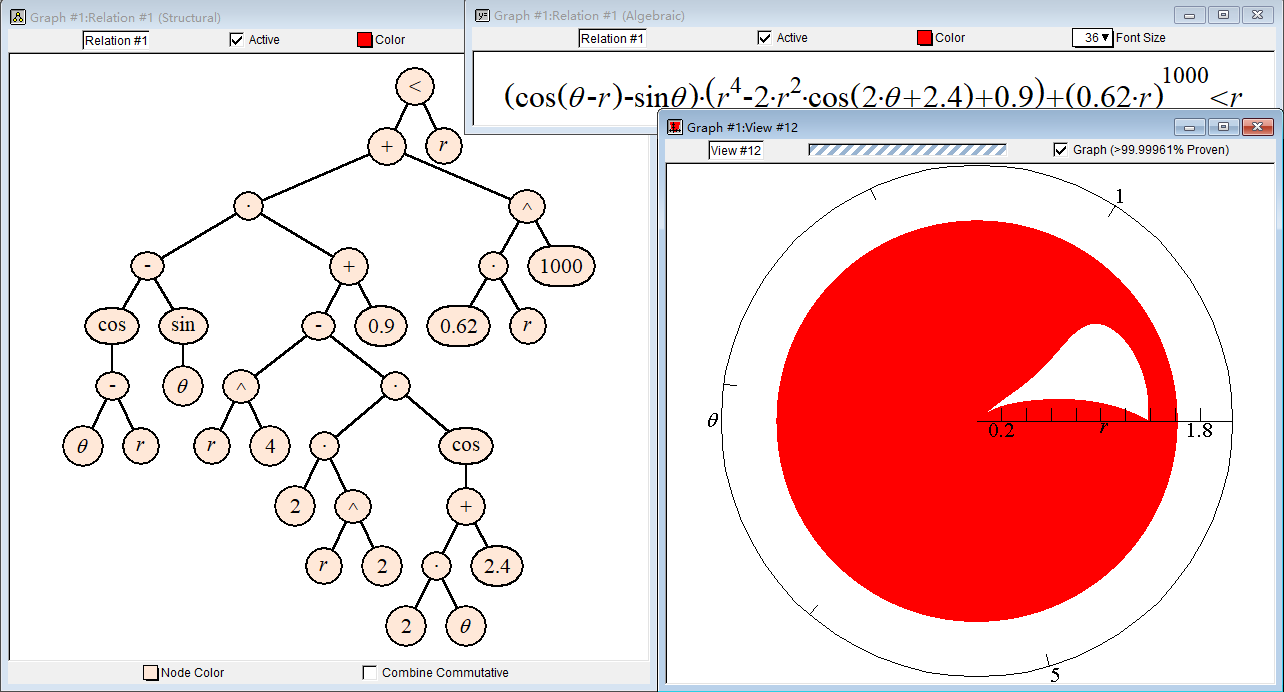Select the '-' node above cos and sin
Viewport: 1284px width, 692px height.
click(x=147, y=266)
